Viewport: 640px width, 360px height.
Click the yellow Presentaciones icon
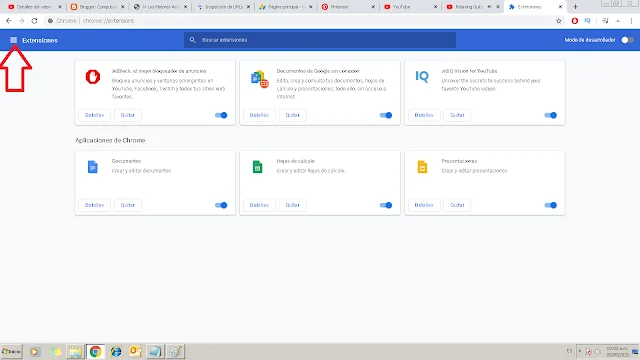click(x=422, y=167)
